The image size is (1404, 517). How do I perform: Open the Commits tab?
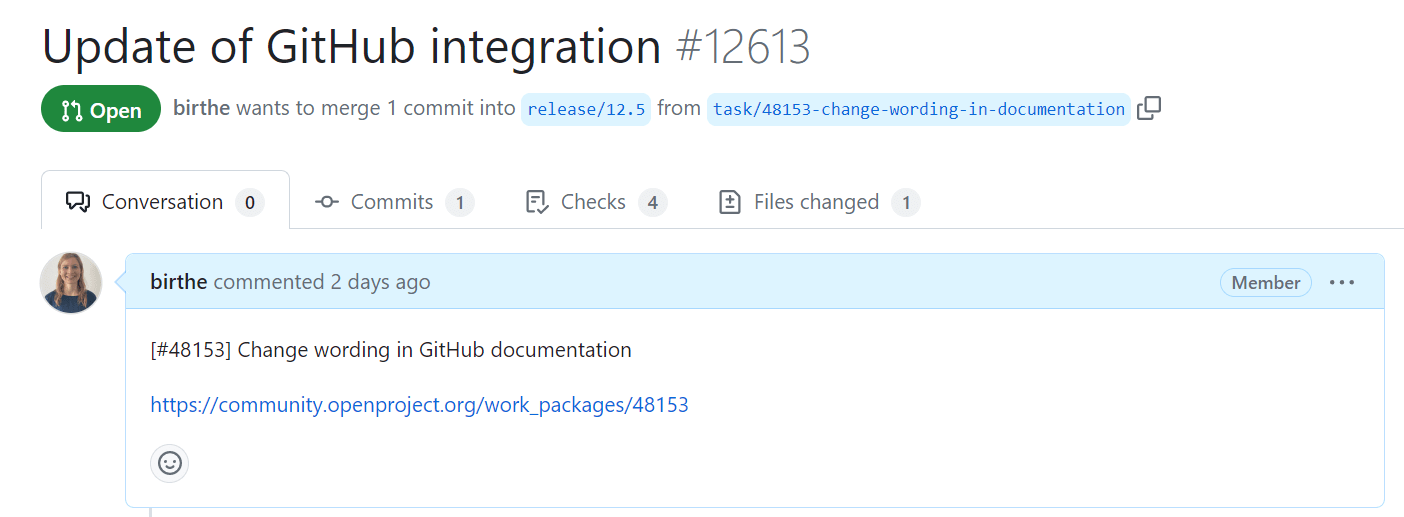pyautogui.click(x=392, y=202)
